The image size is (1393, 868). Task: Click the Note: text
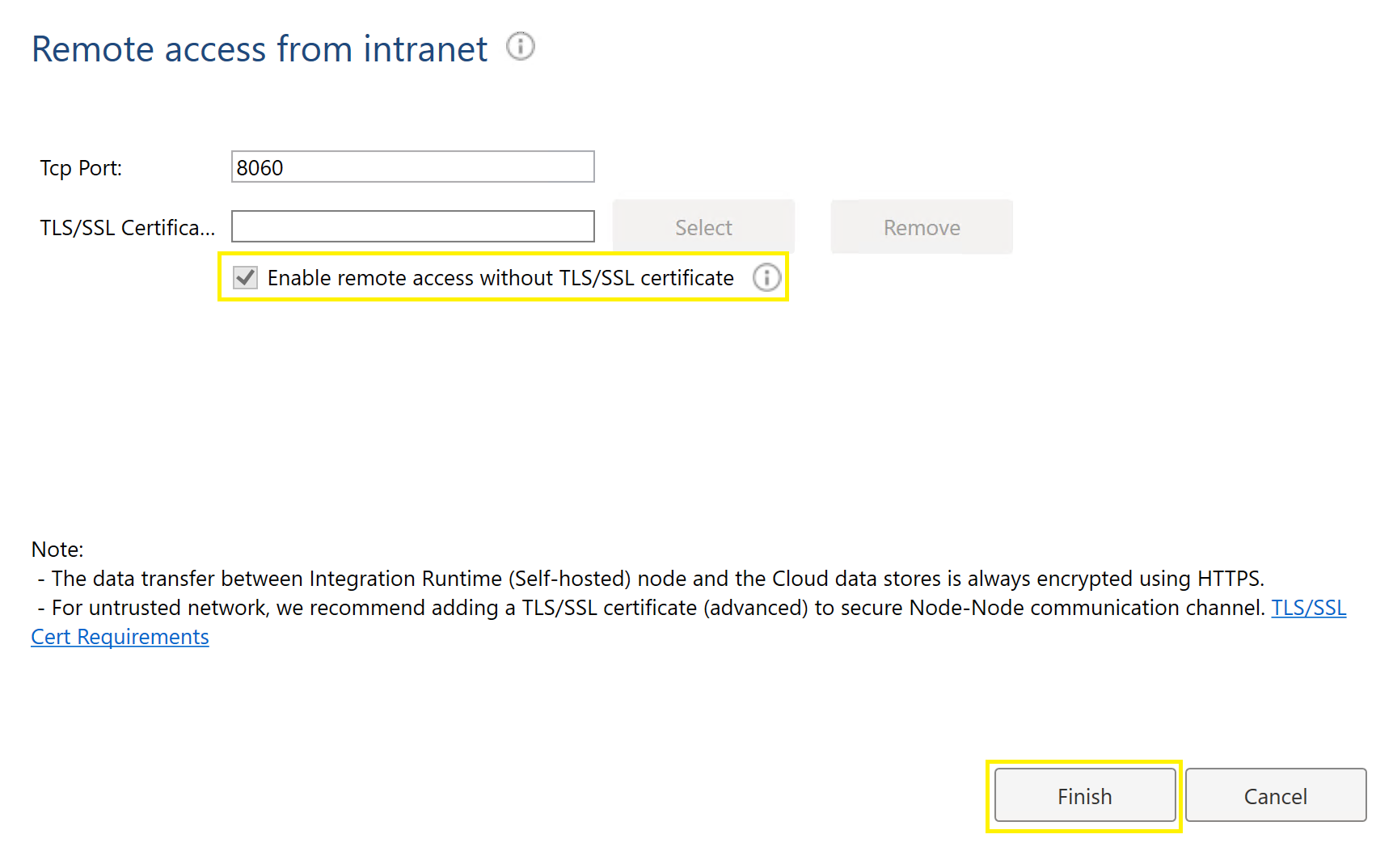57,550
